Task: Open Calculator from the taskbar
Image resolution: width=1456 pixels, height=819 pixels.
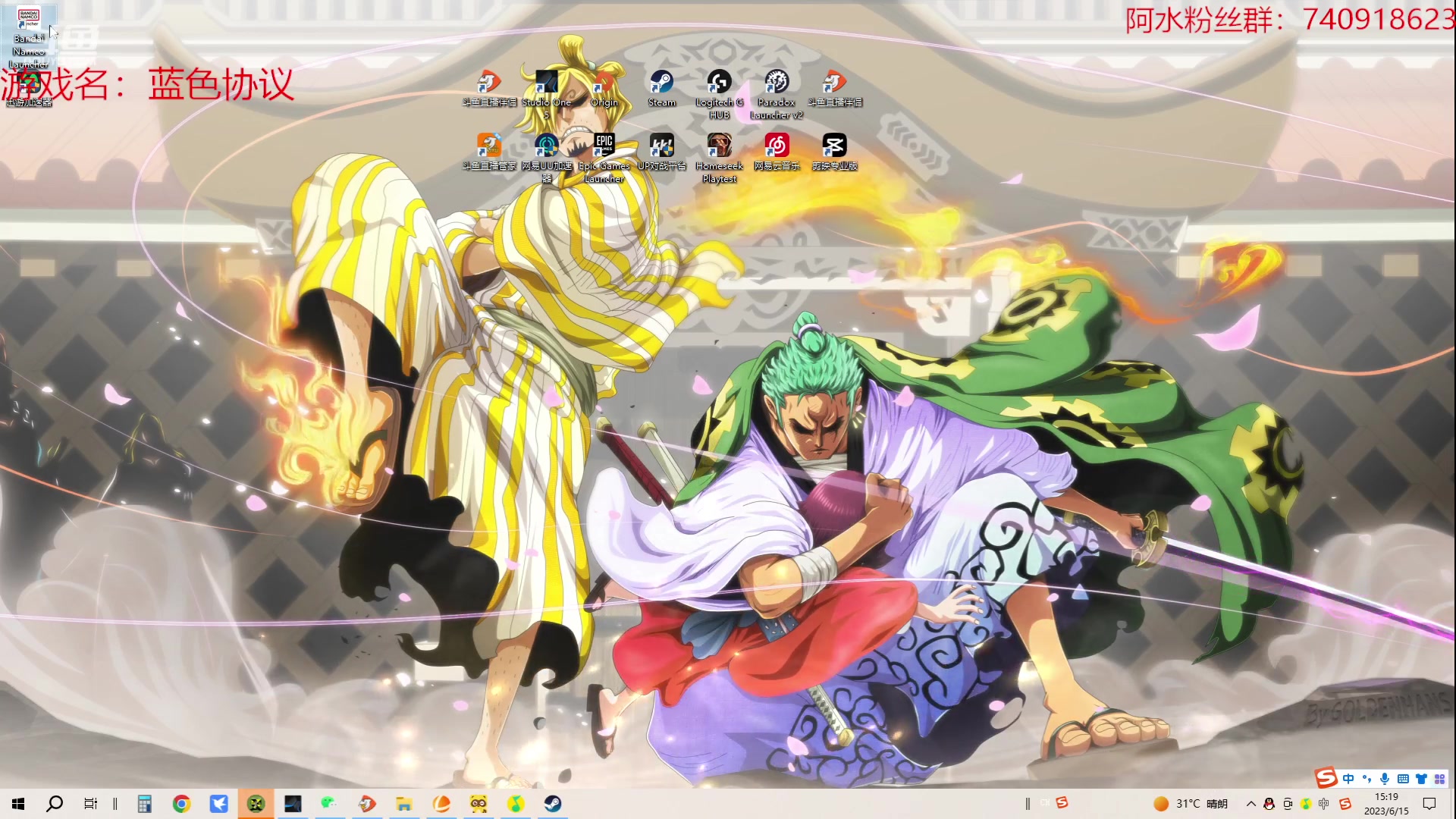Action: pyautogui.click(x=145, y=804)
